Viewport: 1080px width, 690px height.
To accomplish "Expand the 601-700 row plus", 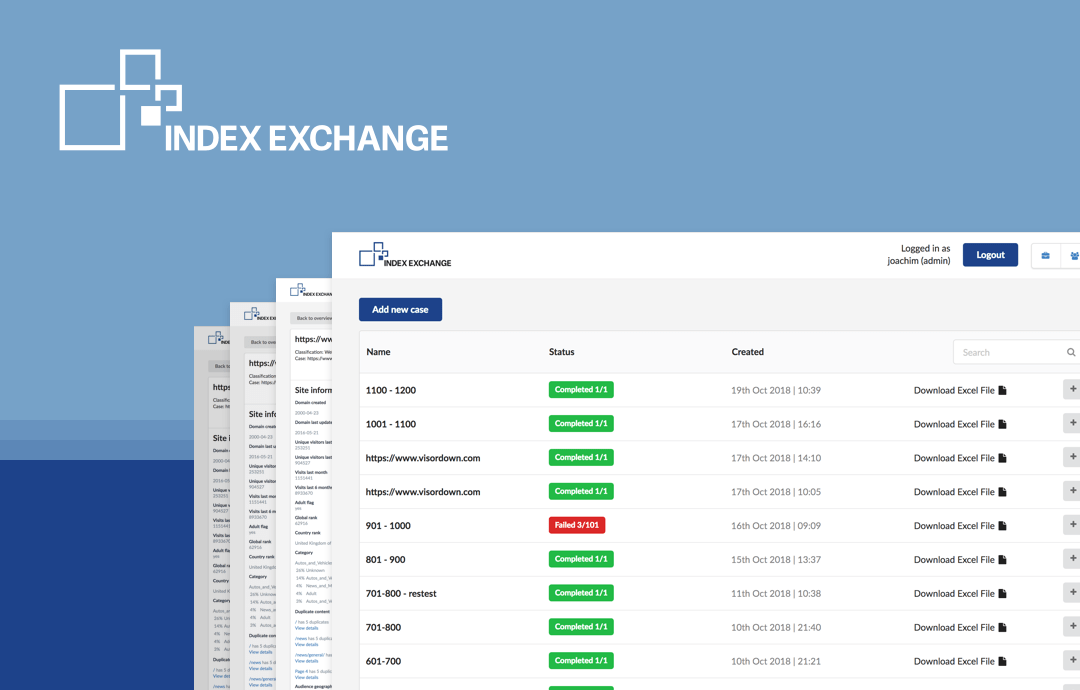I will click(x=1072, y=660).
